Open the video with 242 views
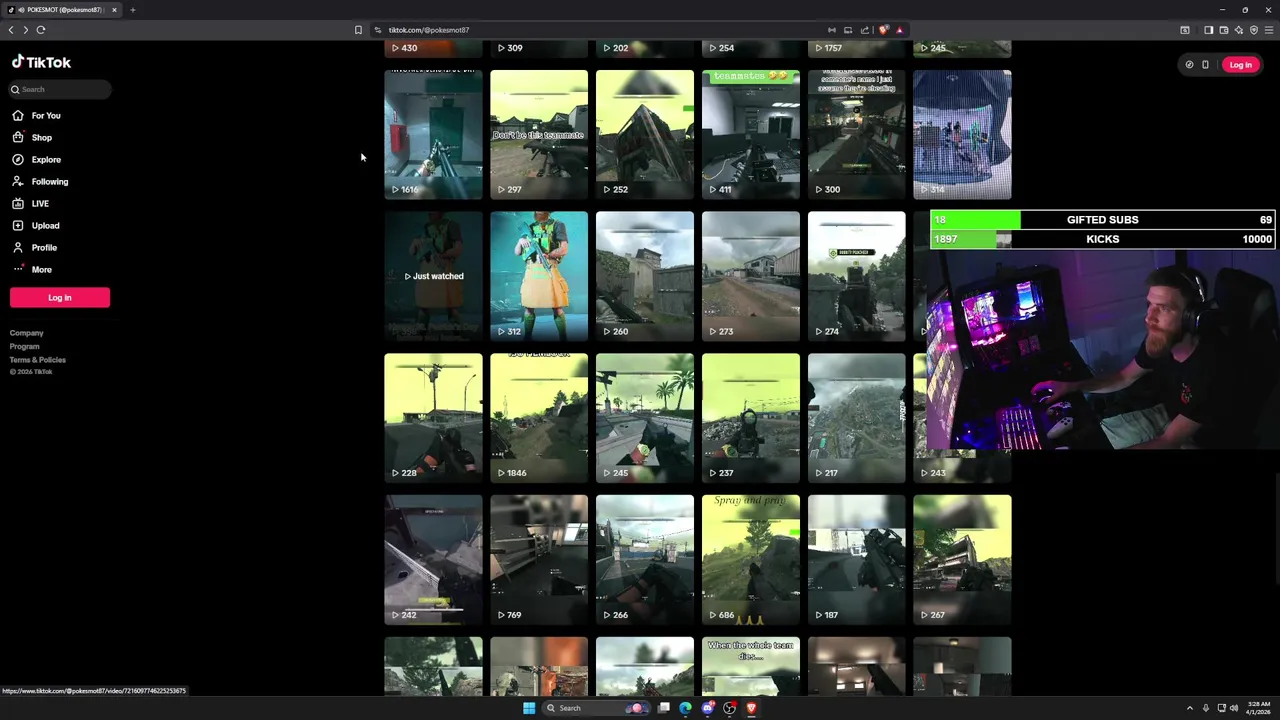This screenshot has width=1280, height=720. click(433, 560)
